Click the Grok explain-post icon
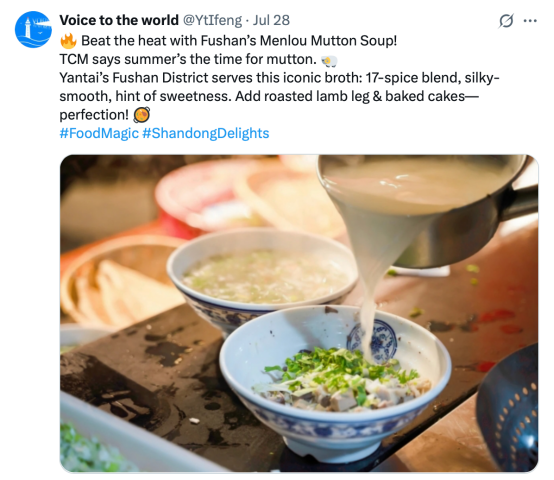This screenshot has width=554, height=480. coord(506,21)
